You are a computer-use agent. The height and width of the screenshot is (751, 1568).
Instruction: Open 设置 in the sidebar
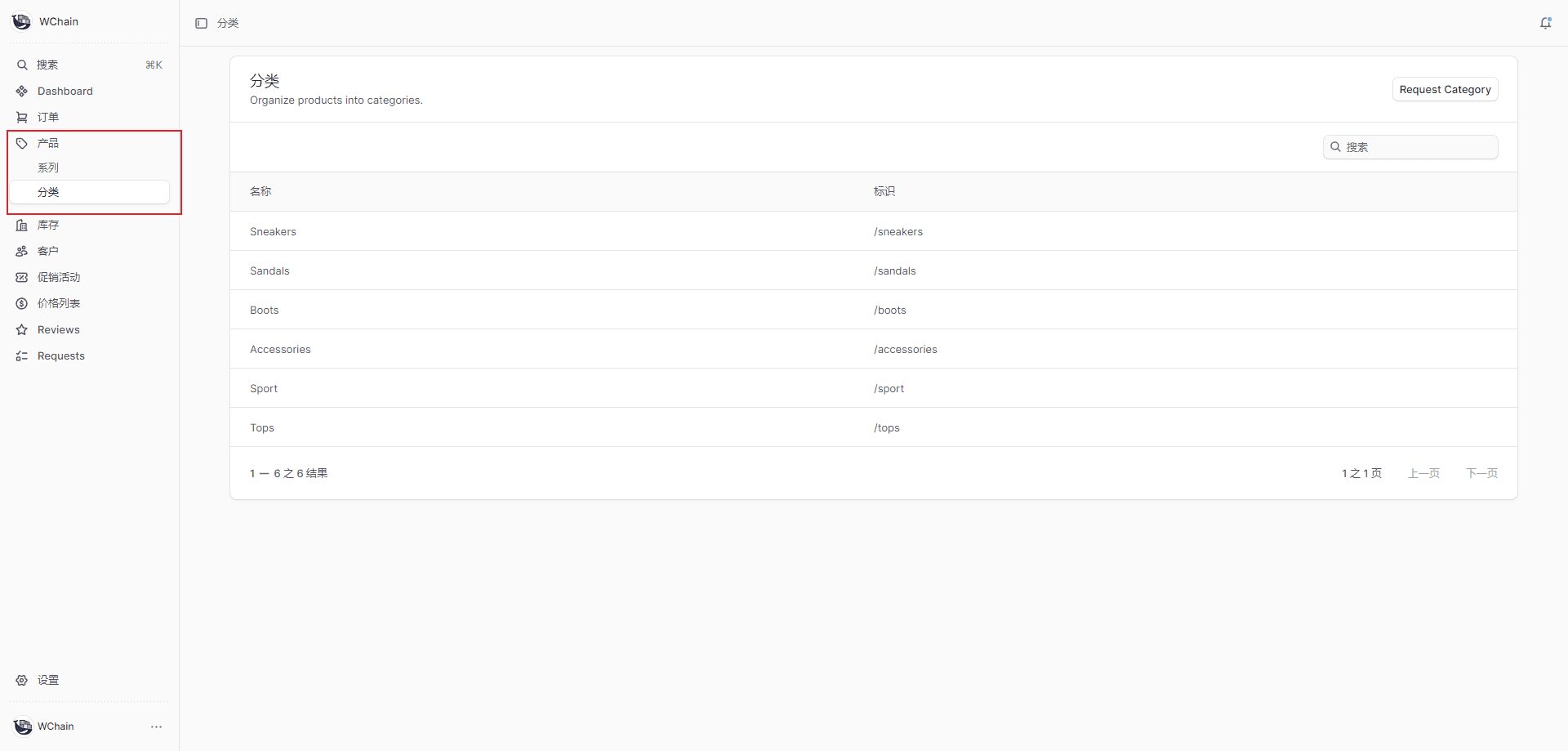(48, 681)
